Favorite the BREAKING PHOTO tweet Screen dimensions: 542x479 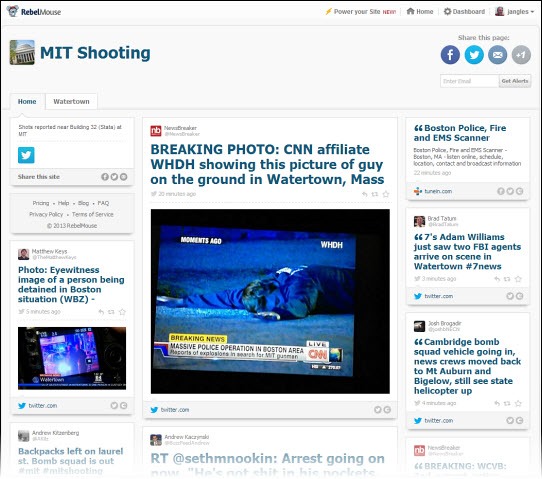[x=386, y=194]
